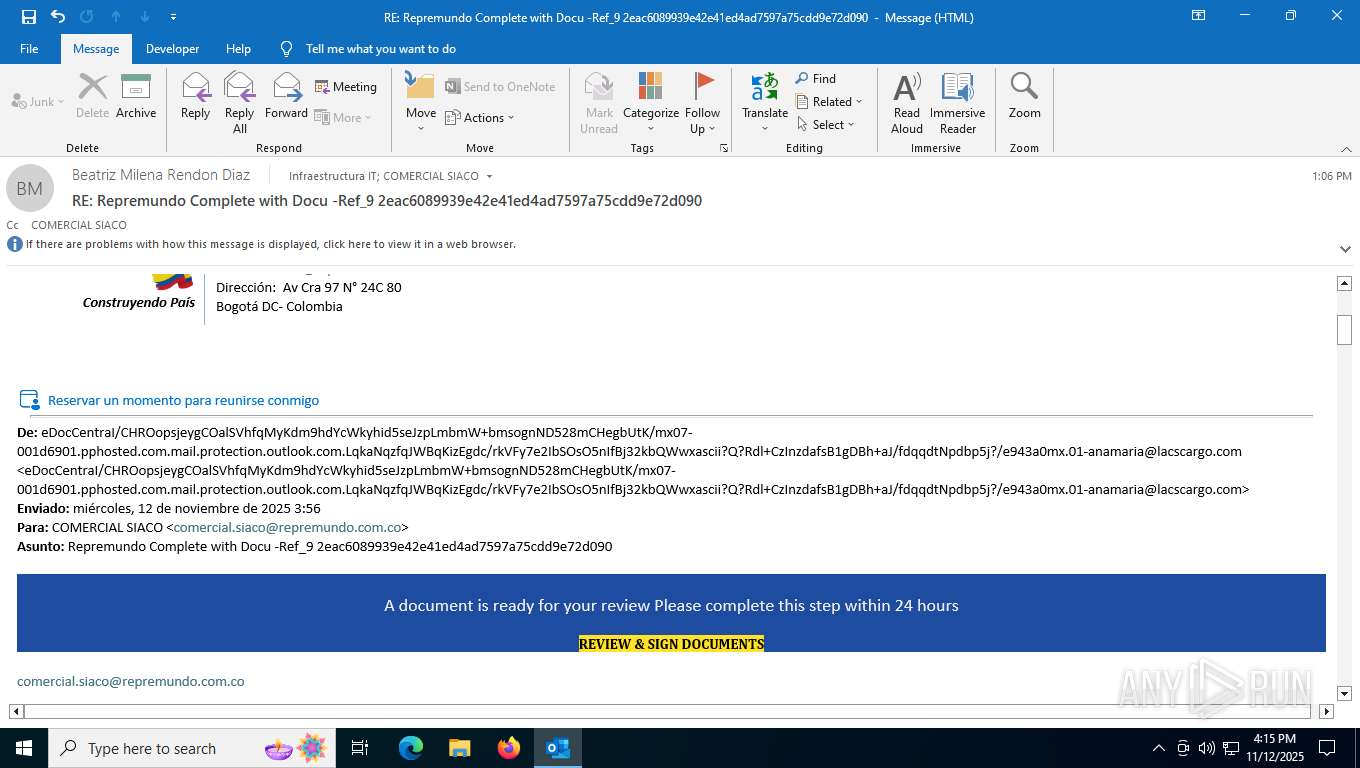1360x768 pixels.
Task: Click the taskbar search box
Action: 192,748
